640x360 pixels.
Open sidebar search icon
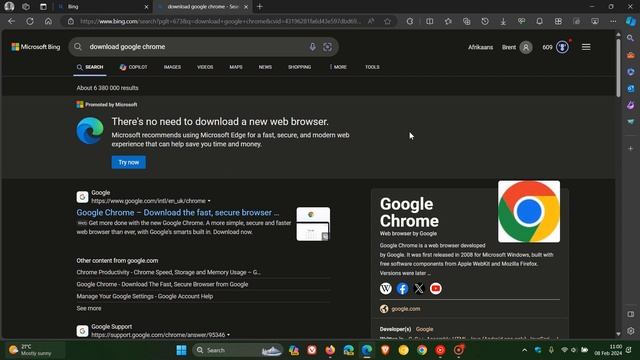click(631, 38)
